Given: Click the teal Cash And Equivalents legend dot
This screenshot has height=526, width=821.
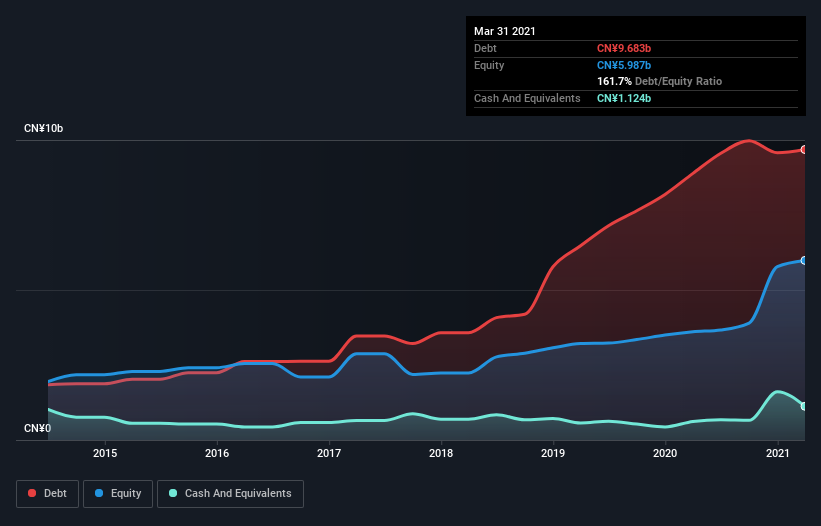Looking at the screenshot, I should pyautogui.click(x=173, y=493).
